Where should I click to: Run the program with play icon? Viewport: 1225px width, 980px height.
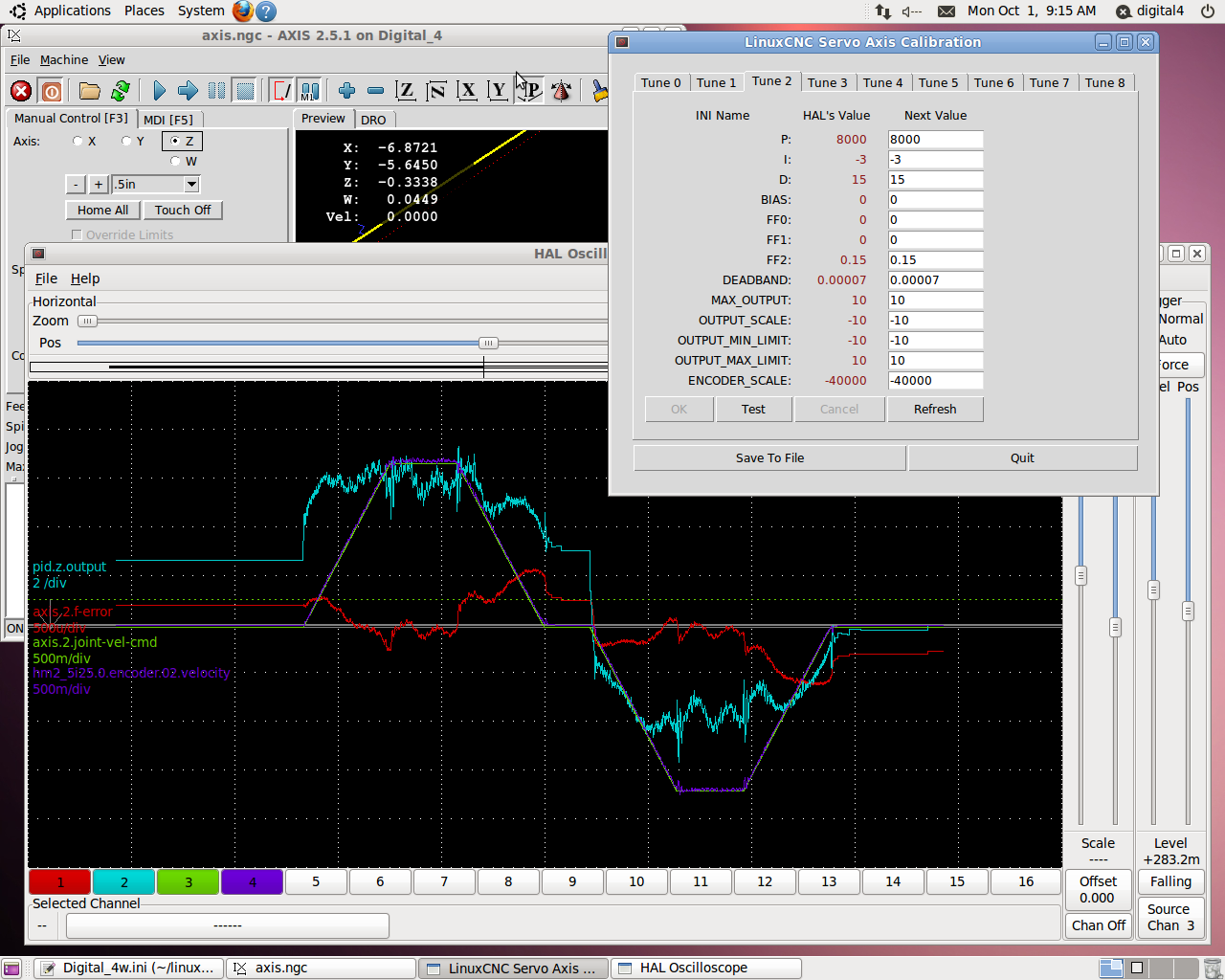coord(159,91)
